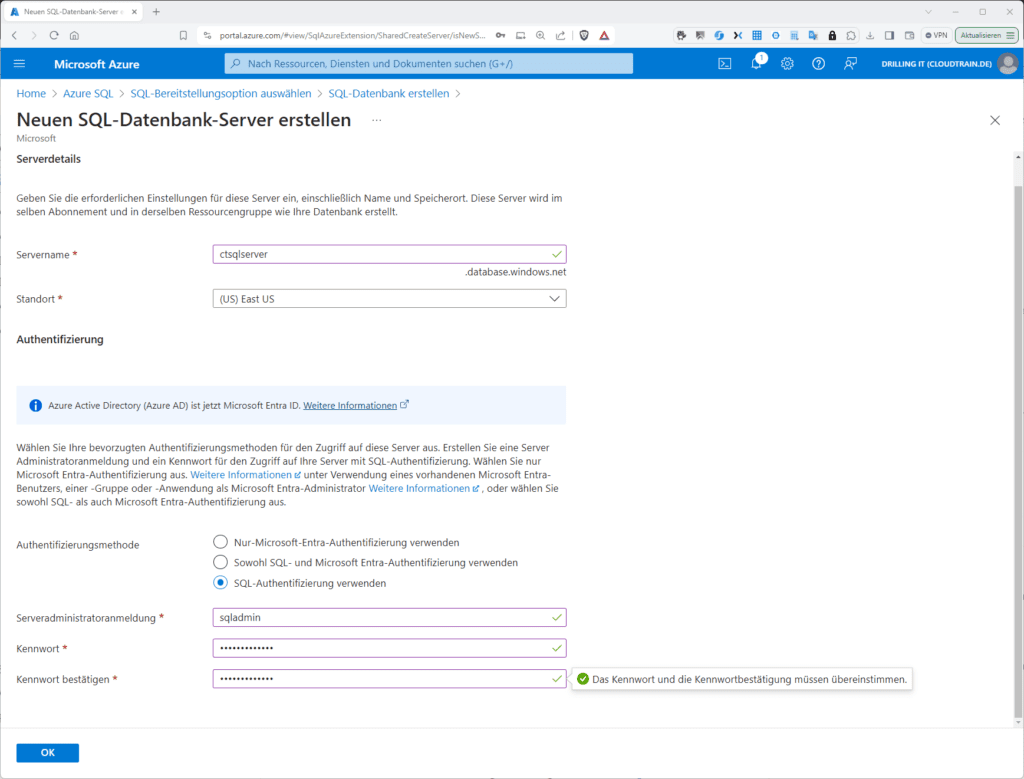Click the password key icon in address bar
The image size is (1024, 779).
(500, 35)
